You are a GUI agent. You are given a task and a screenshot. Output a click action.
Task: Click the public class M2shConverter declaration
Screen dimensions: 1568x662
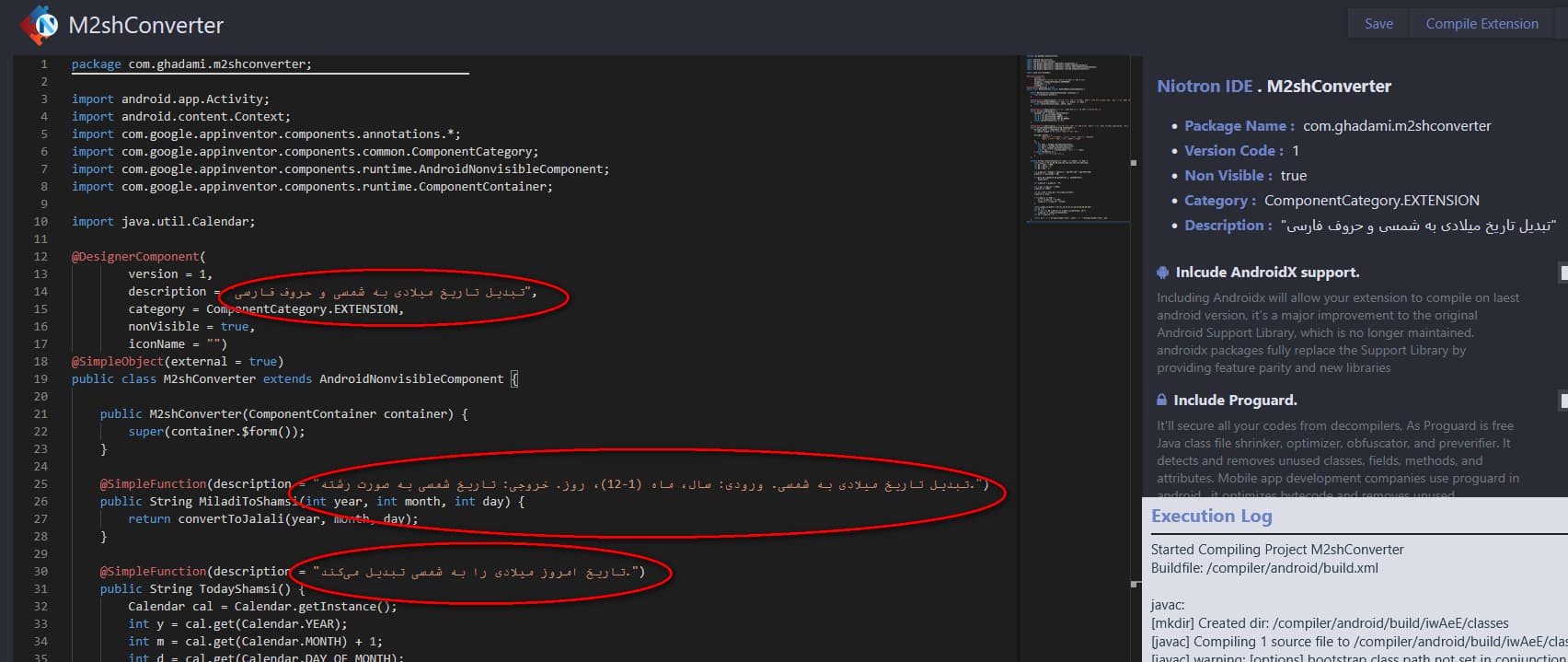[294, 378]
